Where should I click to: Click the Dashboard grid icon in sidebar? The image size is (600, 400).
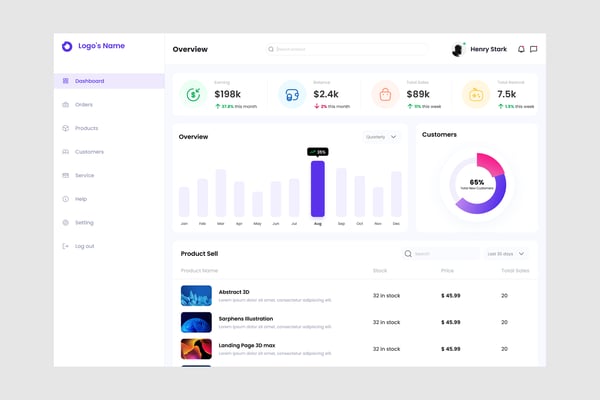tap(66, 81)
